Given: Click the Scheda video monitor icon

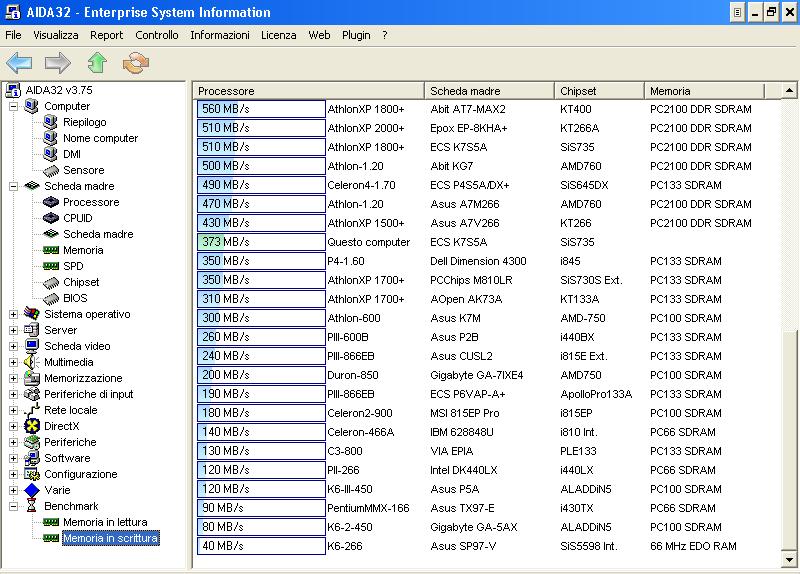Looking at the screenshot, I should tap(32, 346).
